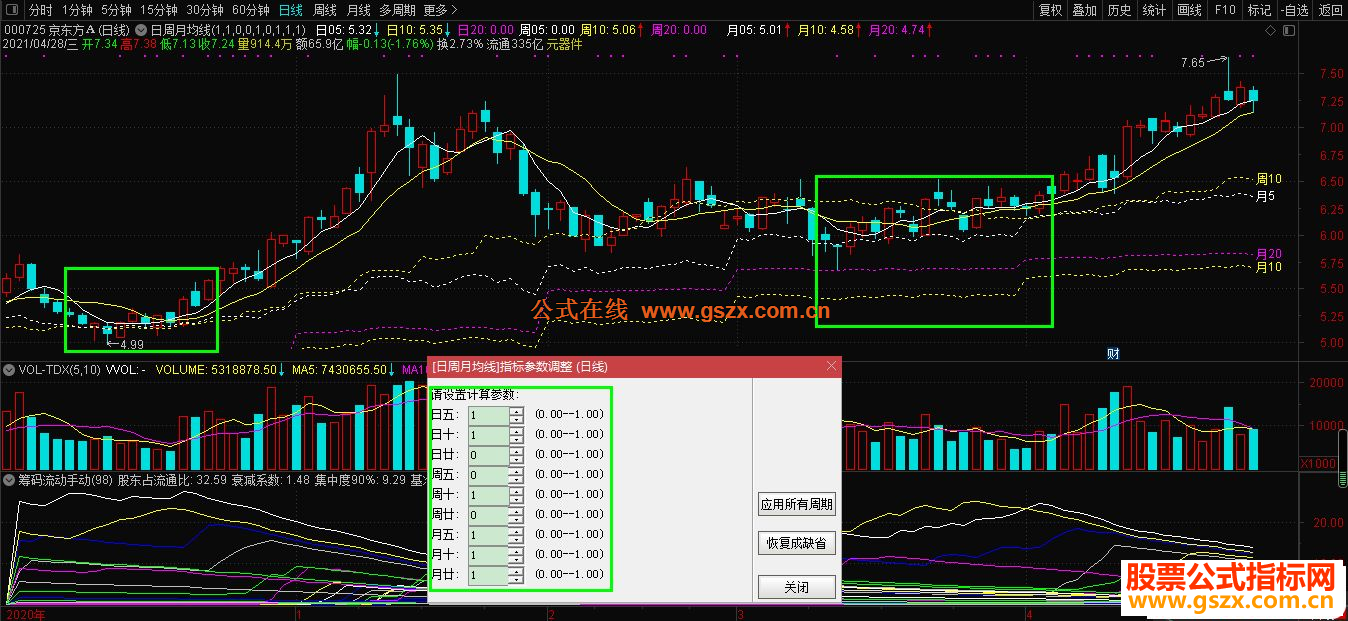The width and height of the screenshot is (1348, 621).
Task: Click the 周五 spinner arrows
Action: tap(516, 474)
